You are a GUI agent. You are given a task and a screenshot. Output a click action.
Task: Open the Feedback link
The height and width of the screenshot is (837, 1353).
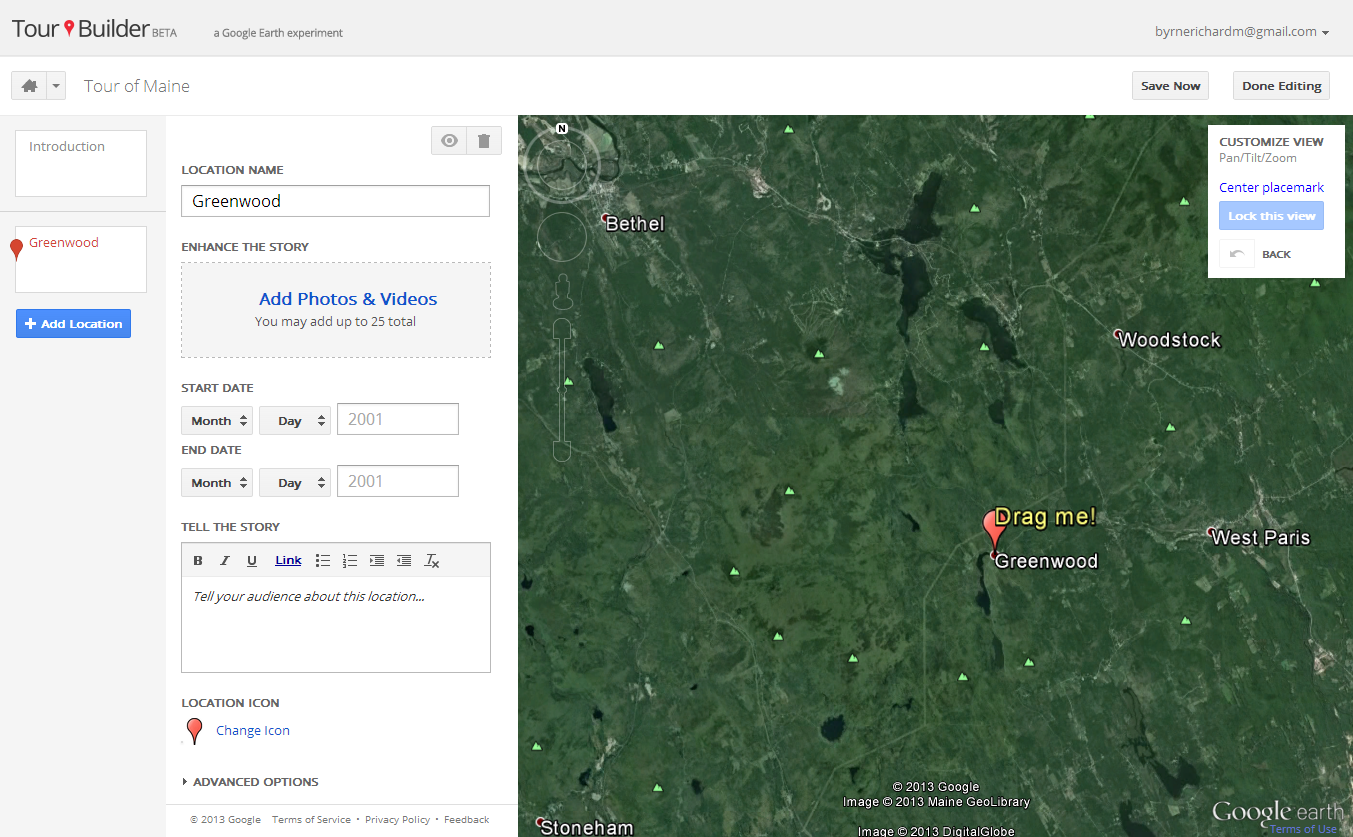click(466, 820)
